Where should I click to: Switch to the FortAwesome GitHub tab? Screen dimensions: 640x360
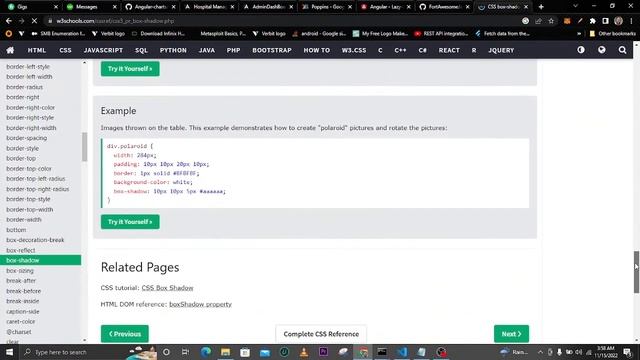click(444, 7)
